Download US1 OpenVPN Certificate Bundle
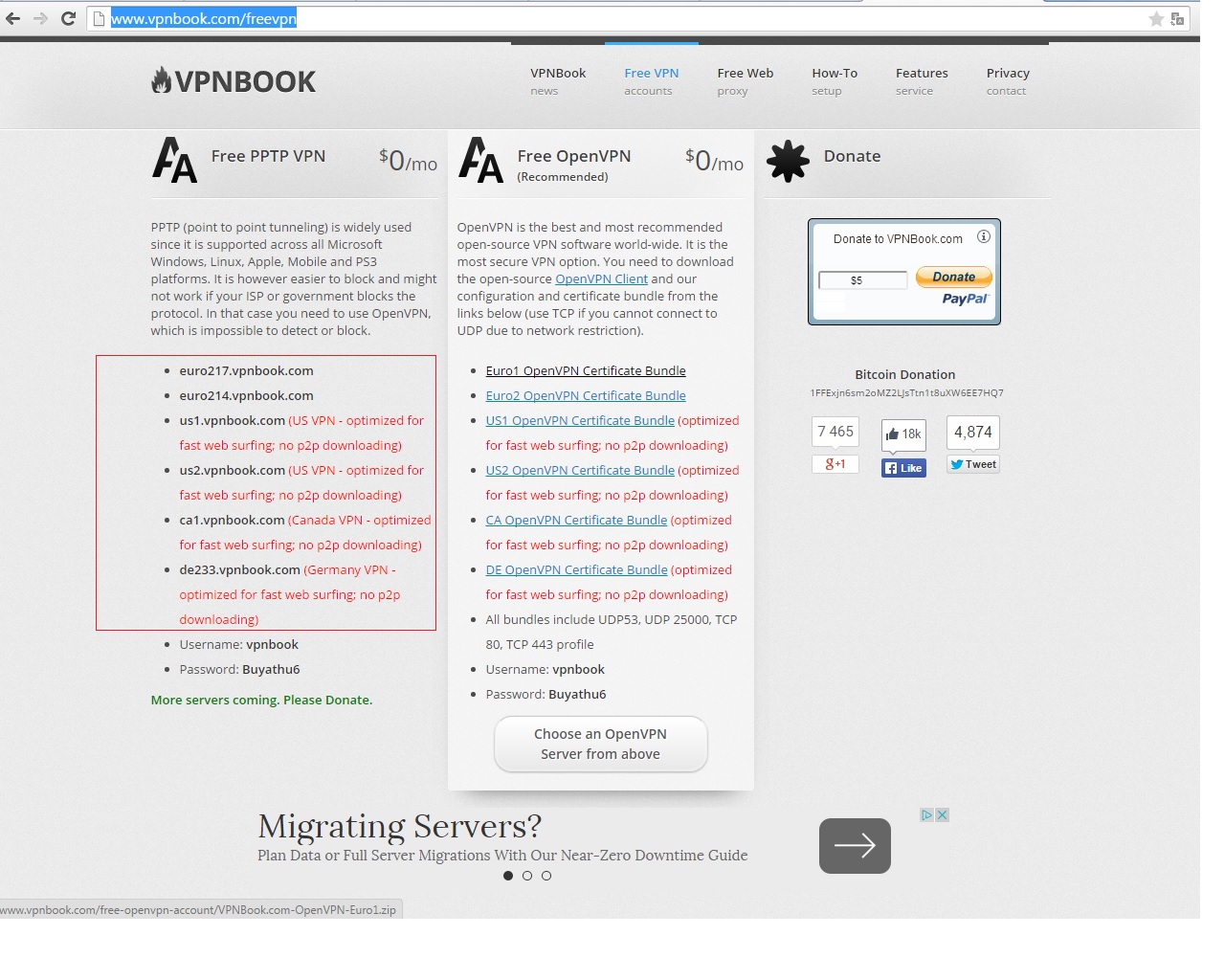 (580, 421)
